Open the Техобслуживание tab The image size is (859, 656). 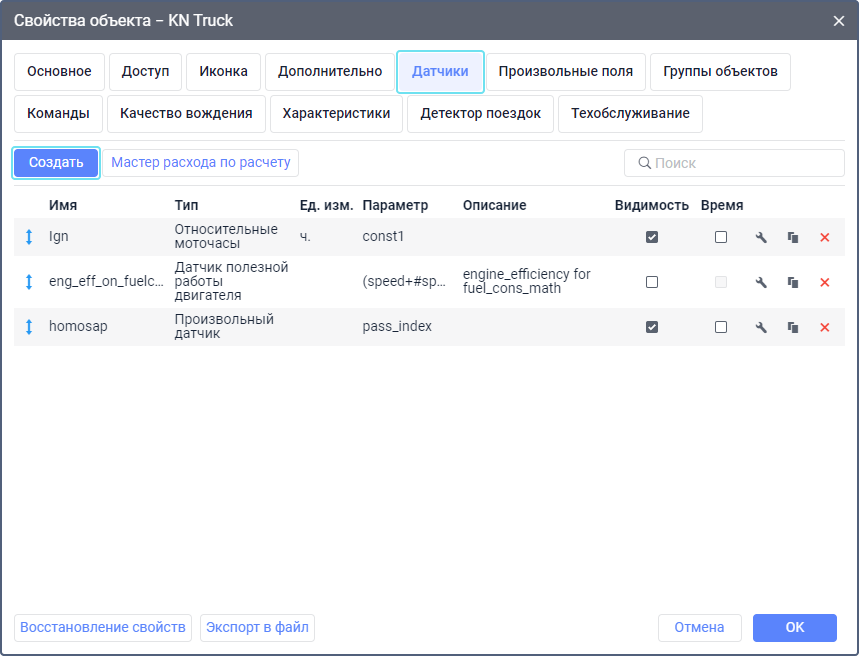(630, 114)
